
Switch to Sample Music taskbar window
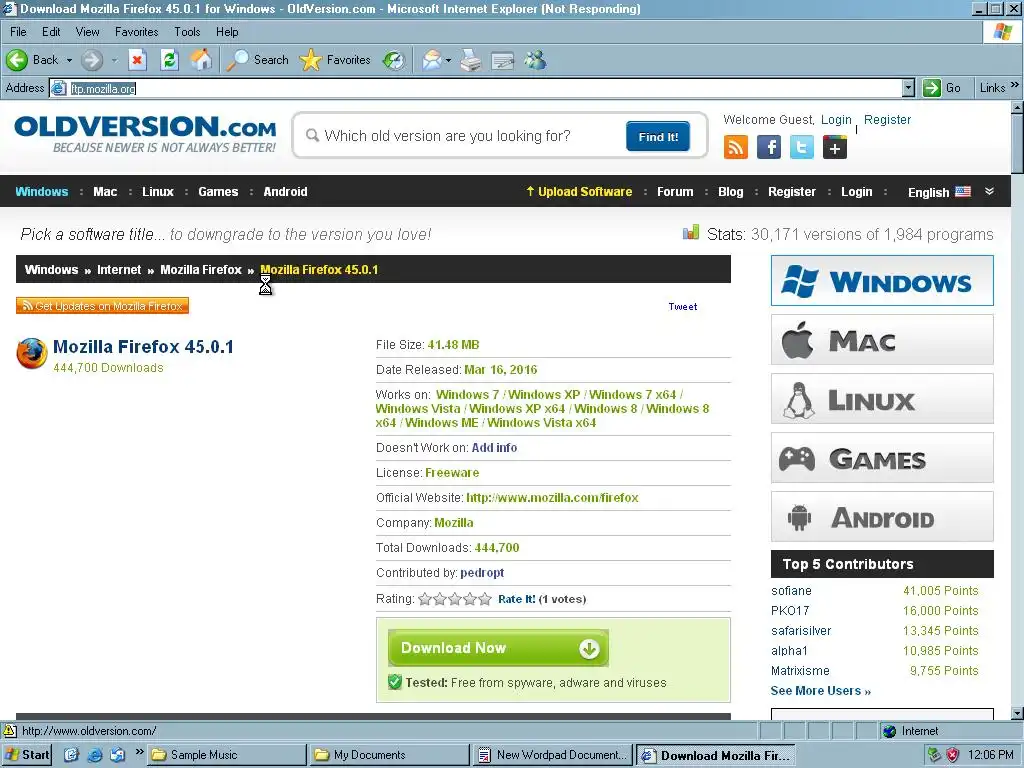227,755
